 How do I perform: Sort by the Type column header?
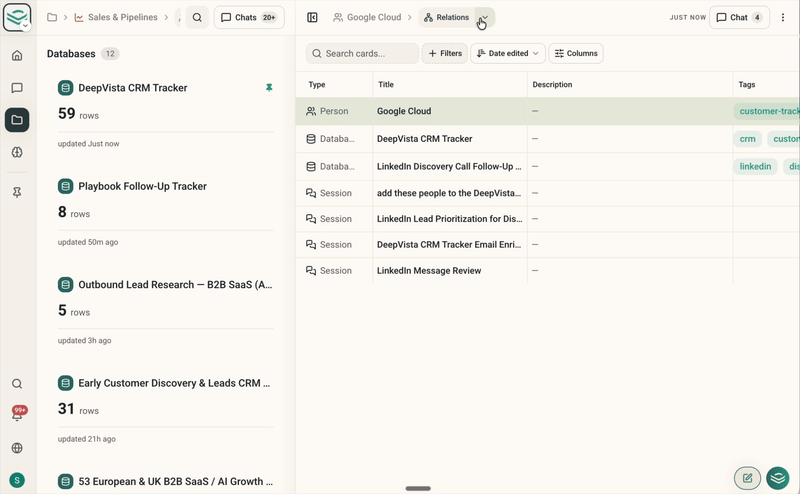pos(317,85)
